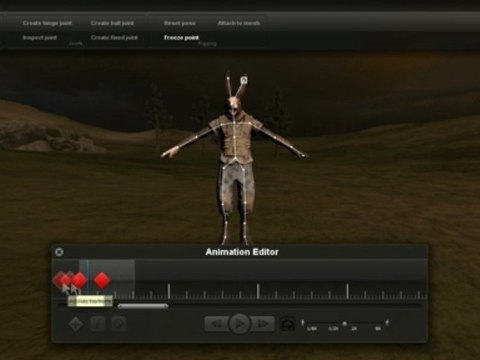Toggle loop playback icon
This screenshot has height=360, width=480.
click(x=287, y=324)
